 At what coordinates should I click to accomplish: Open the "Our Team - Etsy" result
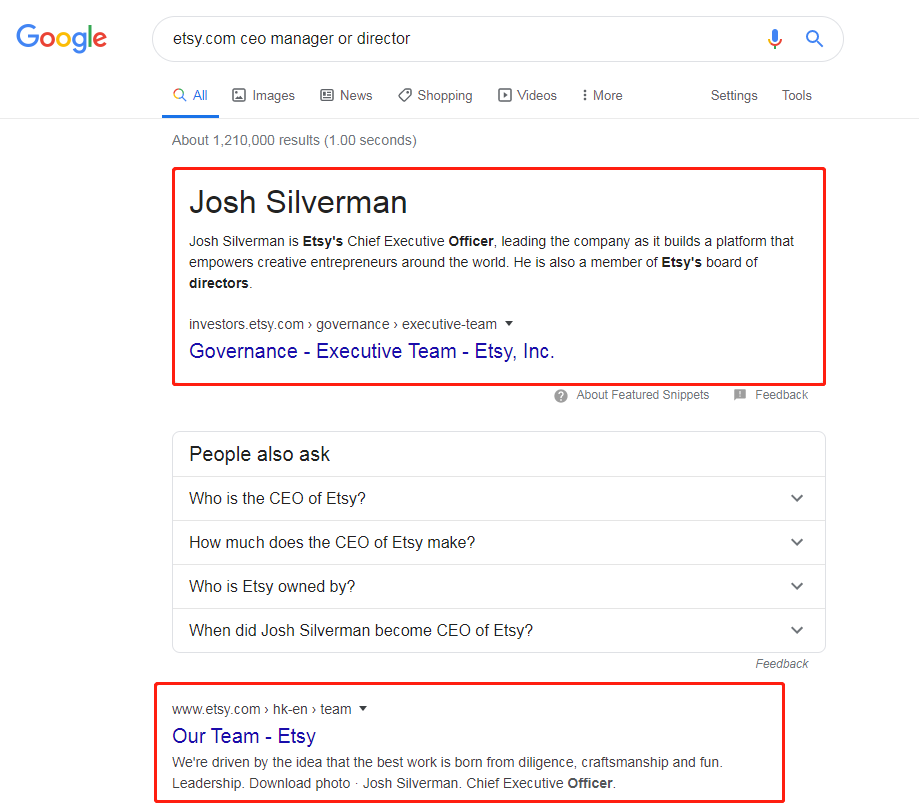[x=244, y=736]
